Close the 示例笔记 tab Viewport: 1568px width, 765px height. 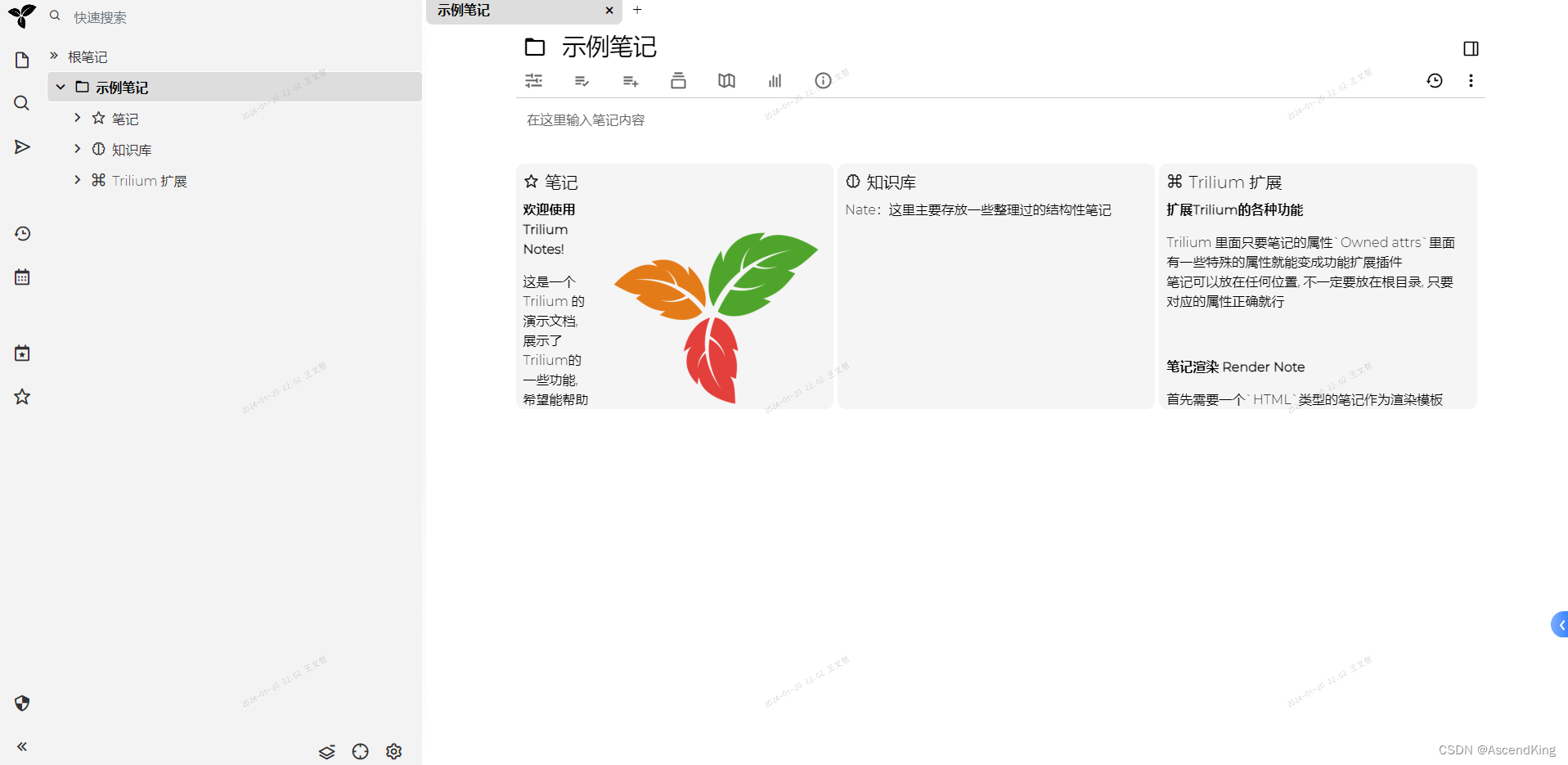click(609, 11)
